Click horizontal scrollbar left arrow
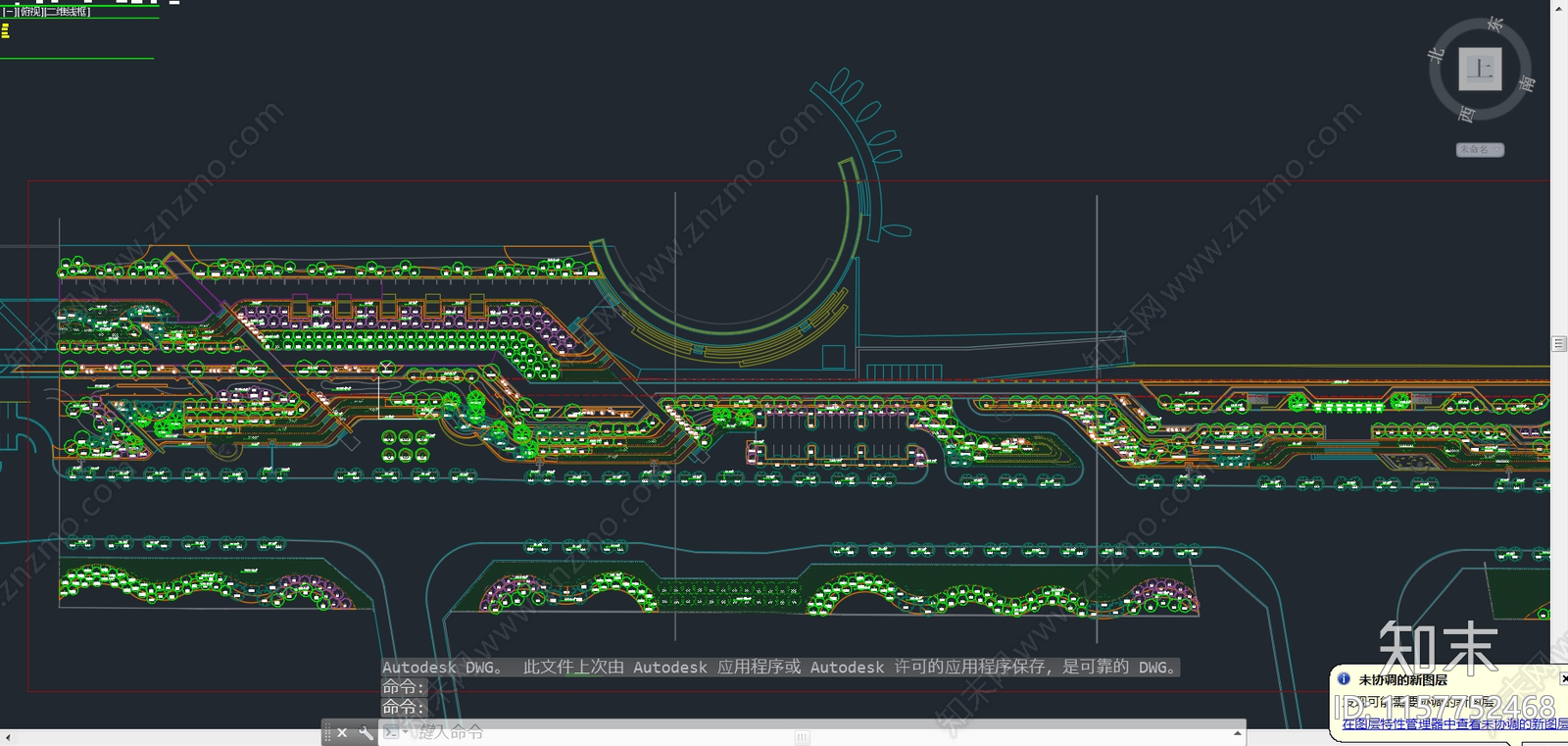This screenshot has width=1568, height=746. click(x=8, y=737)
